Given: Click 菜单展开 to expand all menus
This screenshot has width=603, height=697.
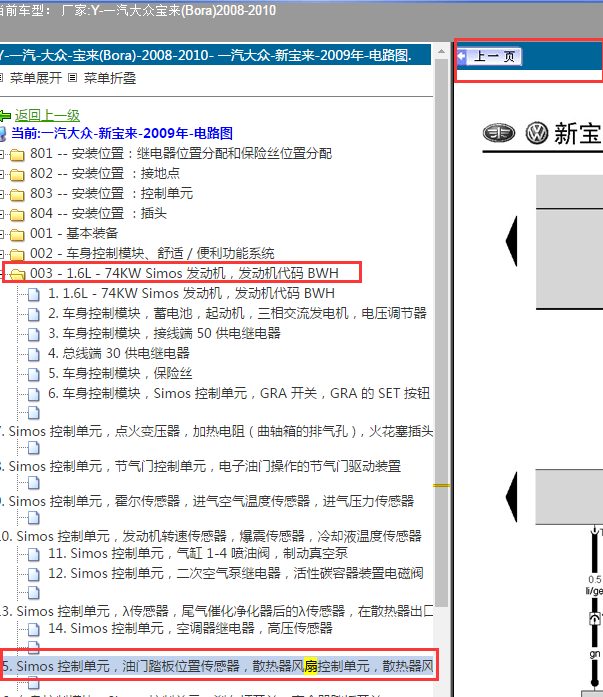Looking at the screenshot, I should [x=36, y=78].
